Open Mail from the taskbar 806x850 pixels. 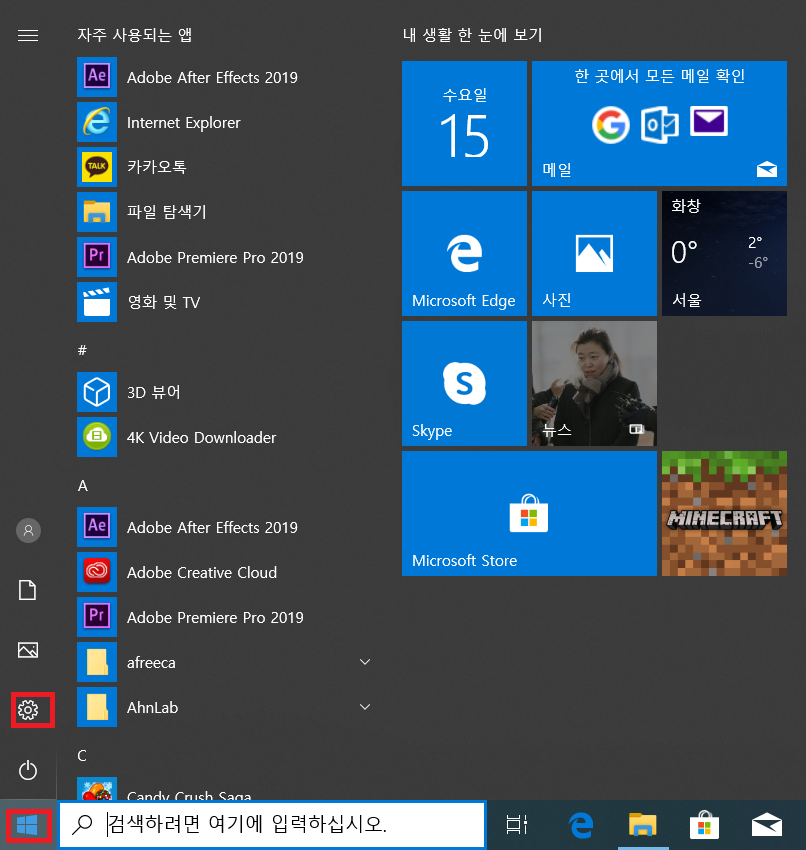766,825
